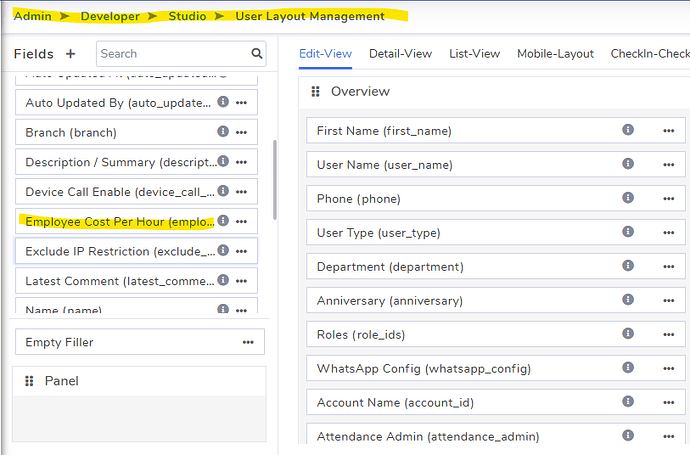Select Roles (role_ids) layout row

496,334
